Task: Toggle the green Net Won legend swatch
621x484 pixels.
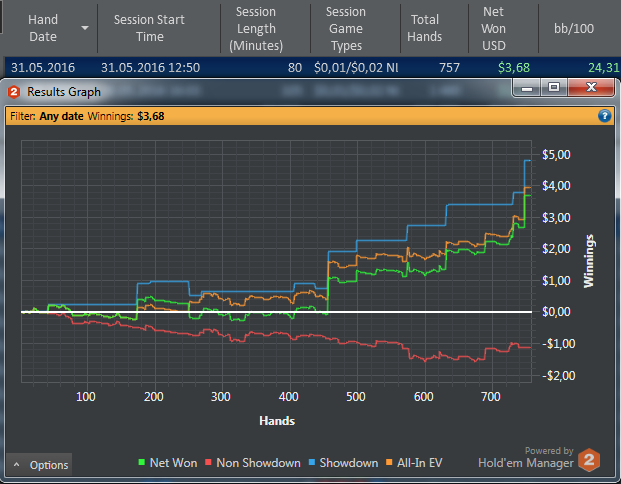Action: pyautogui.click(x=141, y=462)
